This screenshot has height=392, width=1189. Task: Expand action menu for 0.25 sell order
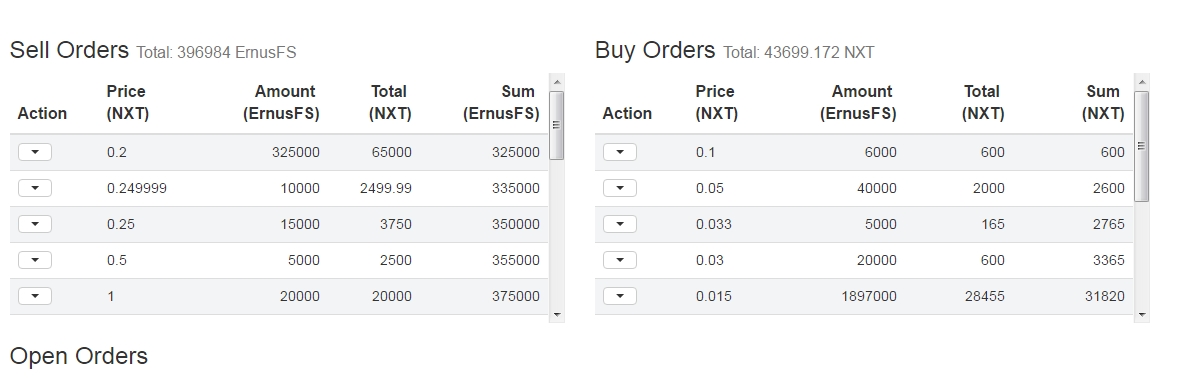click(x=35, y=224)
